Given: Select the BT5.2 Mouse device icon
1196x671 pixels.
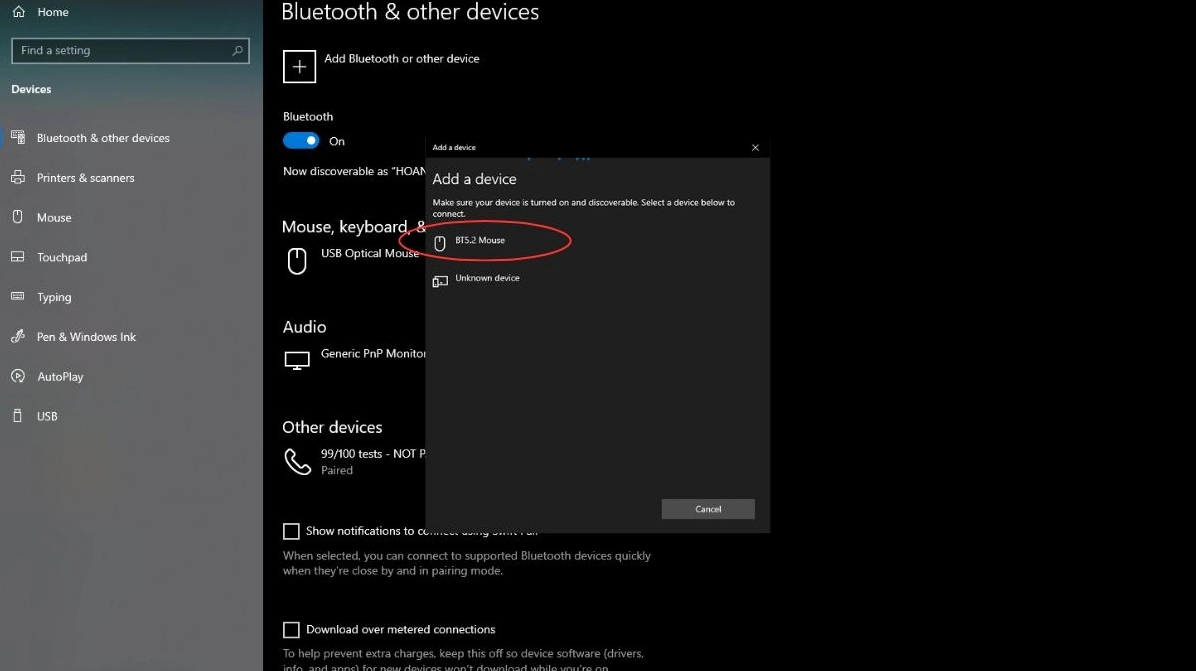Looking at the screenshot, I should click(x=440, y=242).
